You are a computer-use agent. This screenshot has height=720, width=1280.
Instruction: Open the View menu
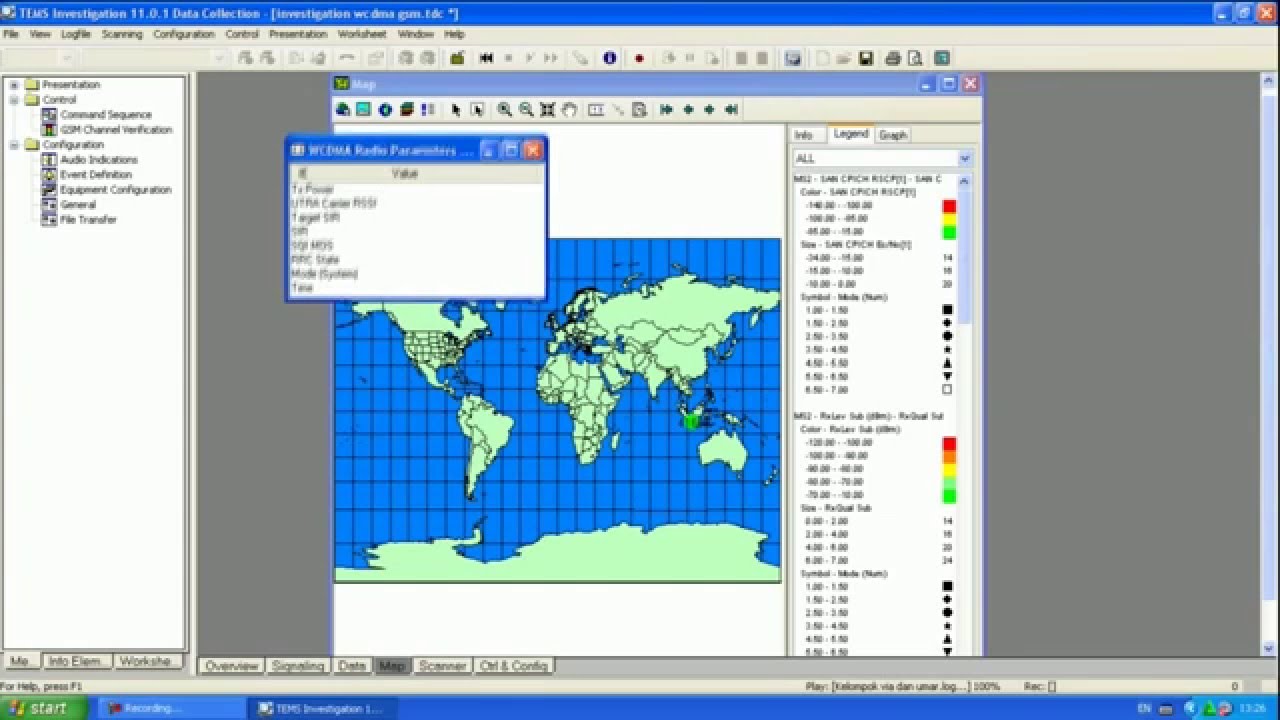click(40, 34)
